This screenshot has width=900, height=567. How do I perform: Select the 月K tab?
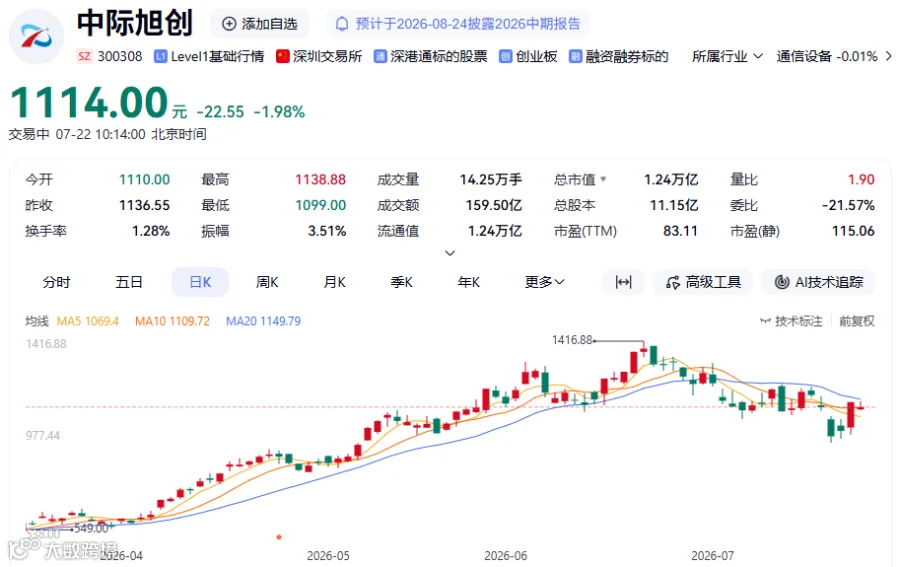[335, 282]
